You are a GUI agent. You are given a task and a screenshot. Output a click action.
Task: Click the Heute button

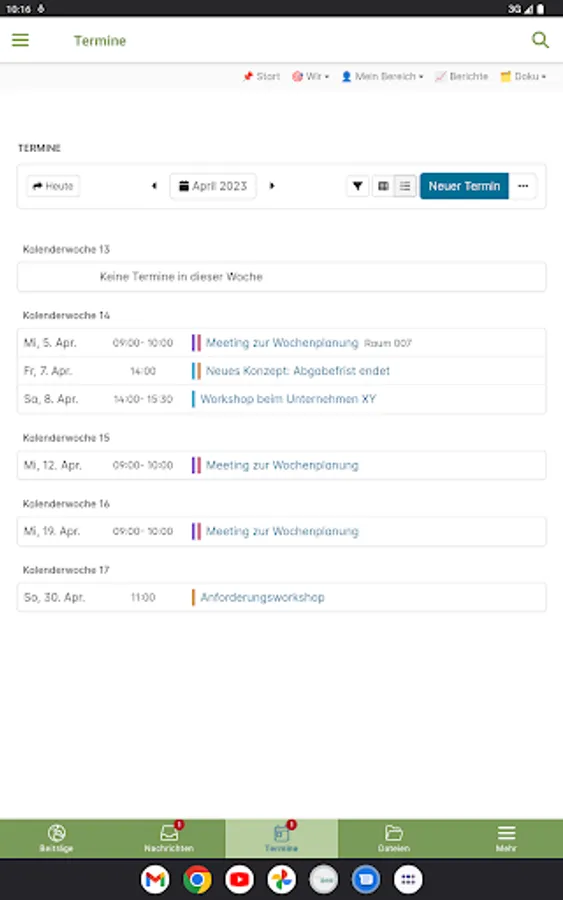(x=53, y=186)
